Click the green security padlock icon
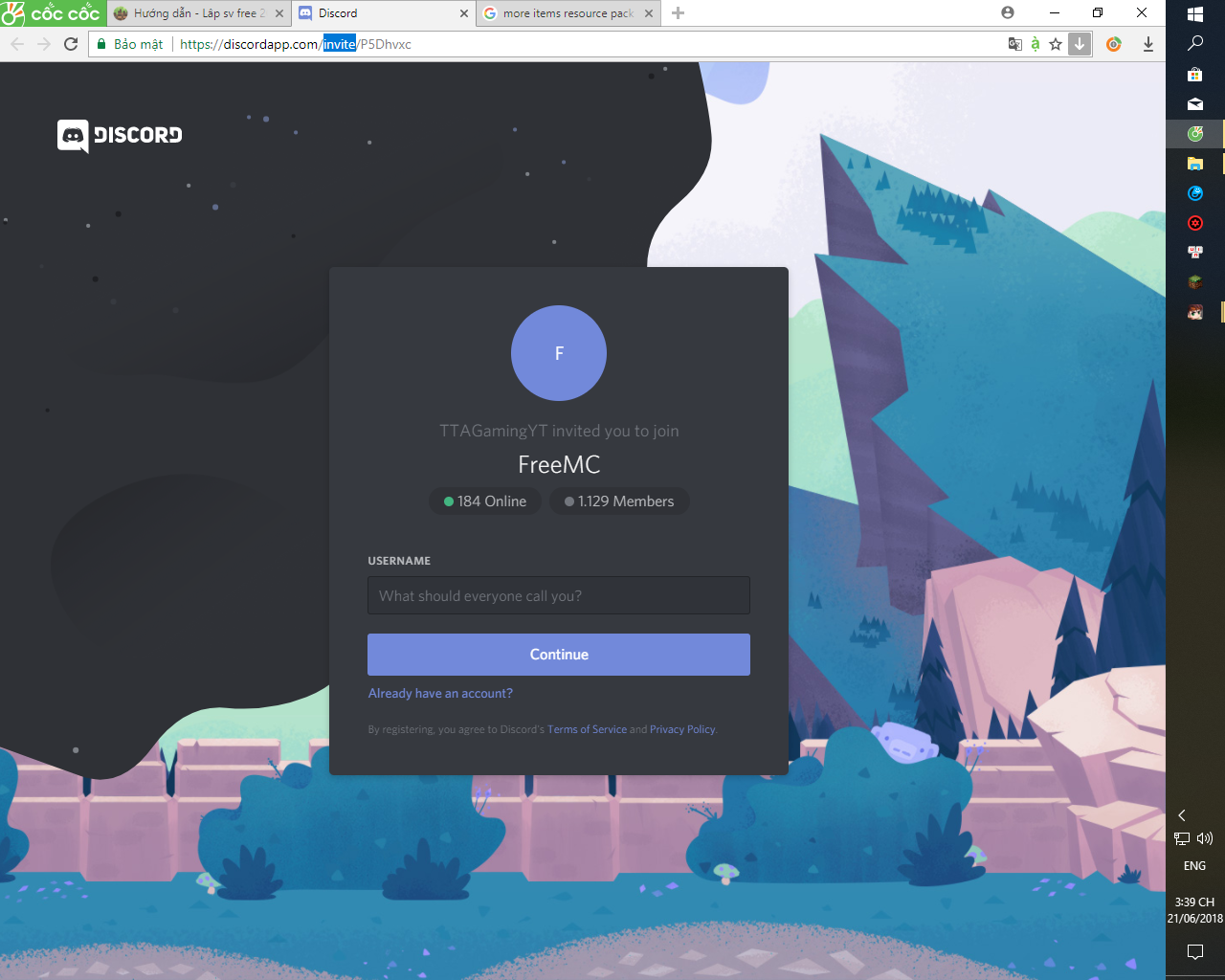The image size is (1225, 980). pos(101,44)
